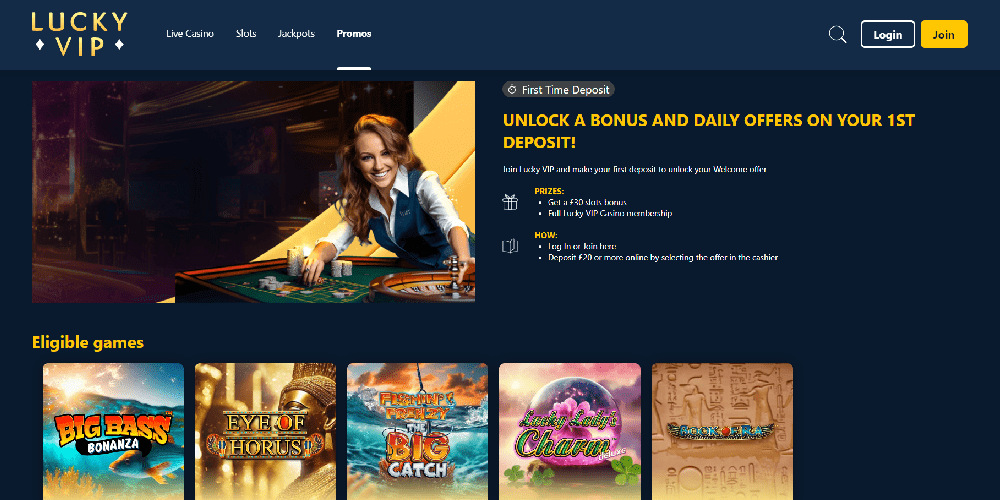This screenshot has width=1000, height=500.
Task: Click the Lucky VIP logo
Action: 79,34
